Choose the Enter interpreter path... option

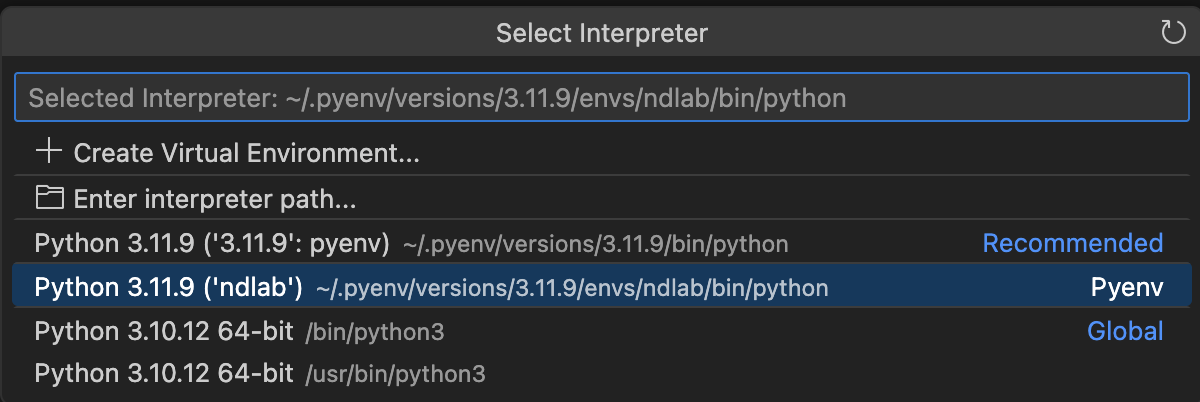coord(215,199)
